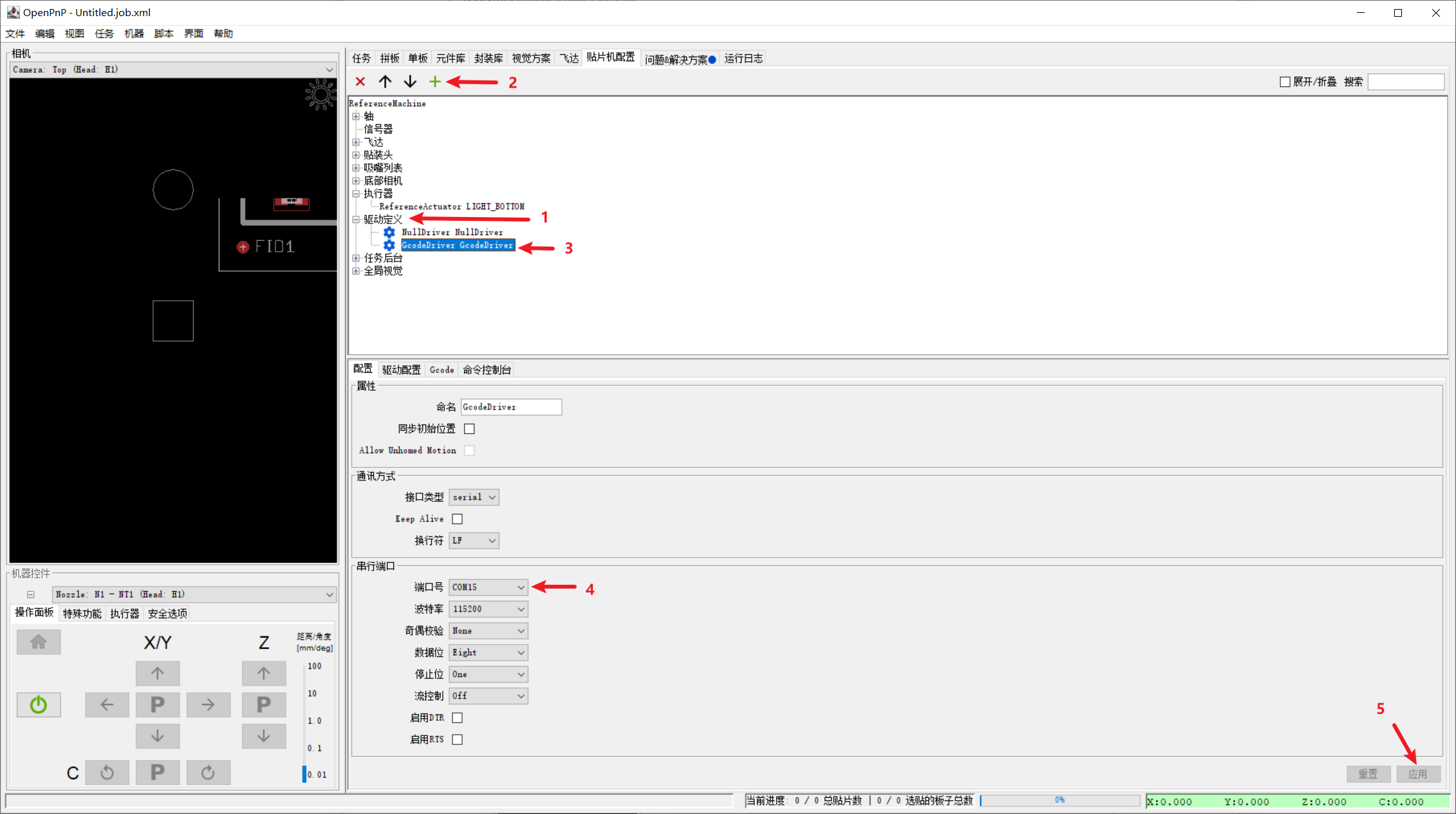Viewport: 1456px width, 814px height.
Task: Switch to the 运行日志 tab
Action: (x=743, y=58)
